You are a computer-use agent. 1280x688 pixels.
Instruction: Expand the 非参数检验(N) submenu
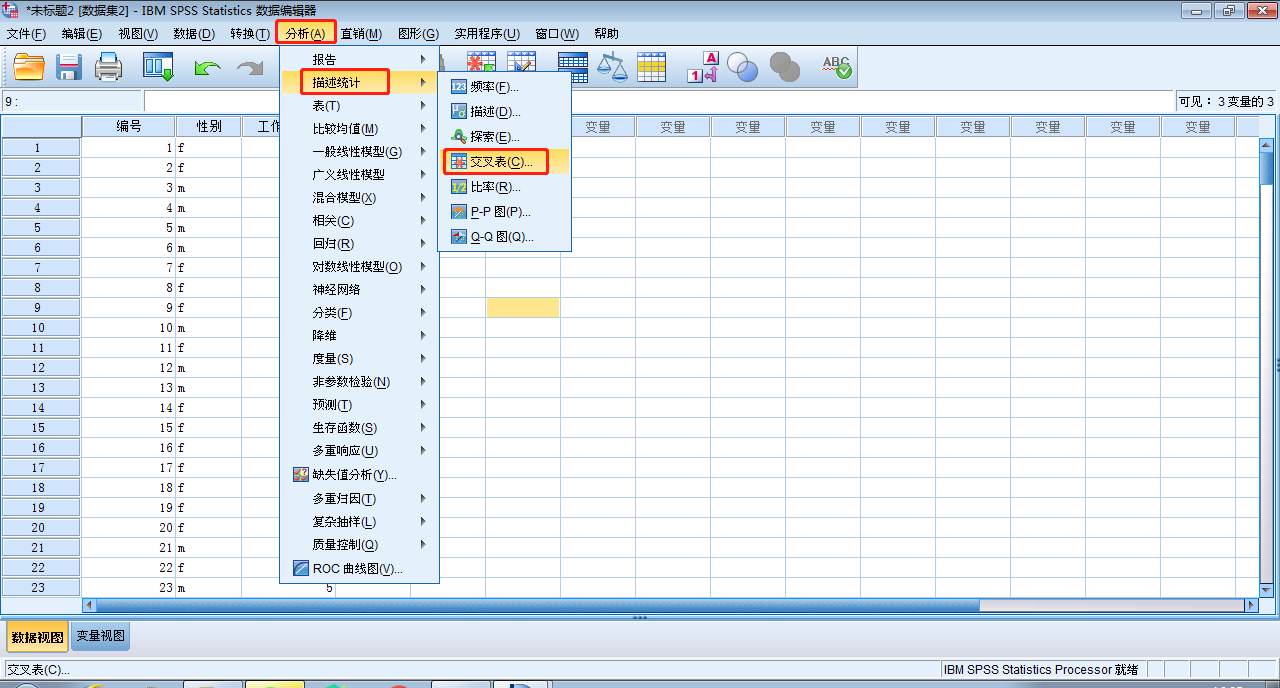point(351,382)
